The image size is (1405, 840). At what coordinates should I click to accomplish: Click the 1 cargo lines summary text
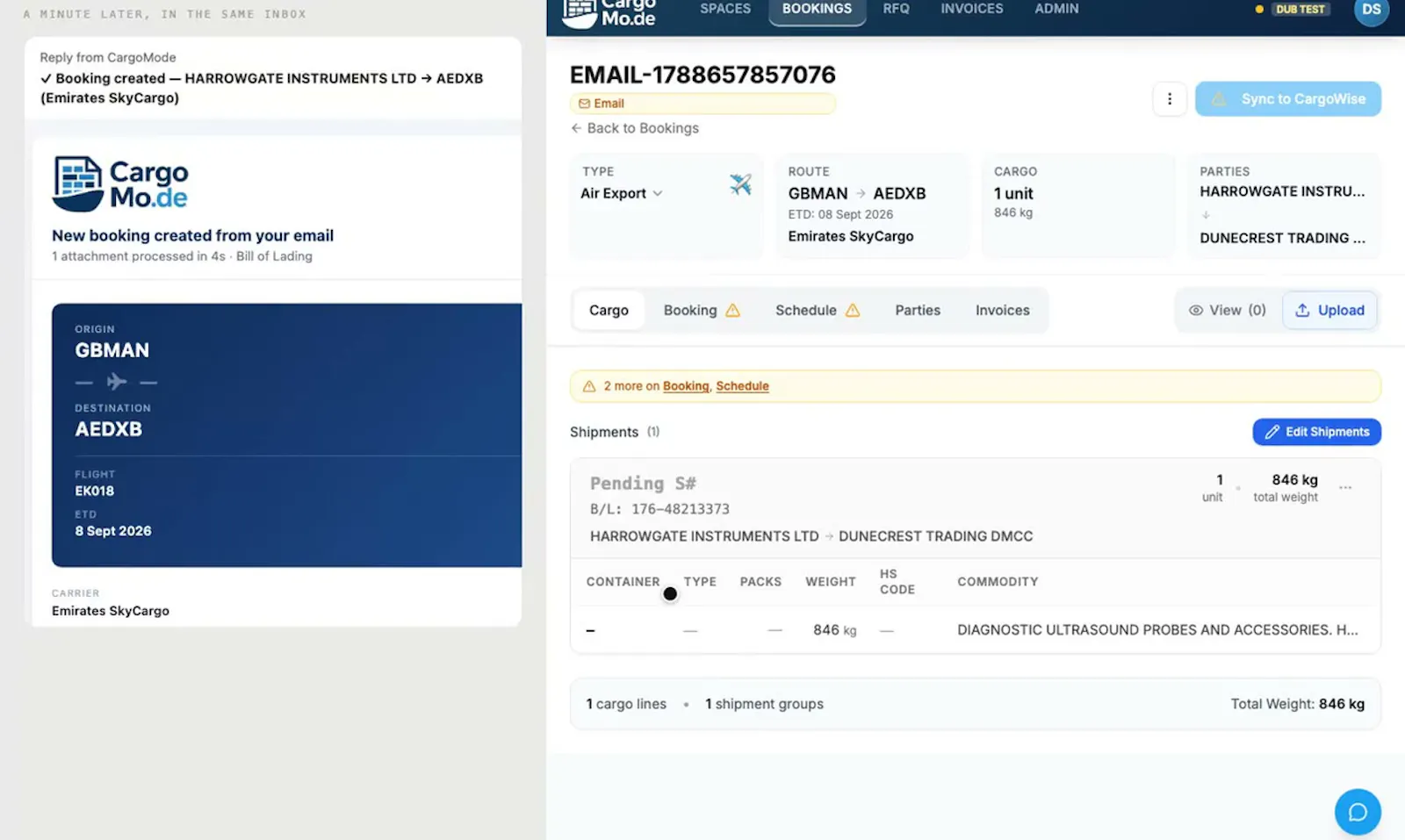(x=626, y=704)
